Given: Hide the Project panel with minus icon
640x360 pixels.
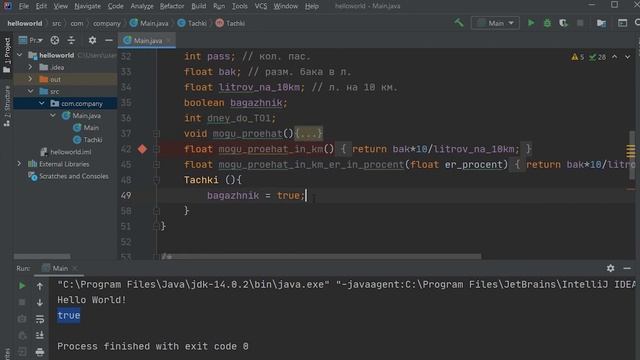Looking at the screenshot, I should (x=109, y=40).
